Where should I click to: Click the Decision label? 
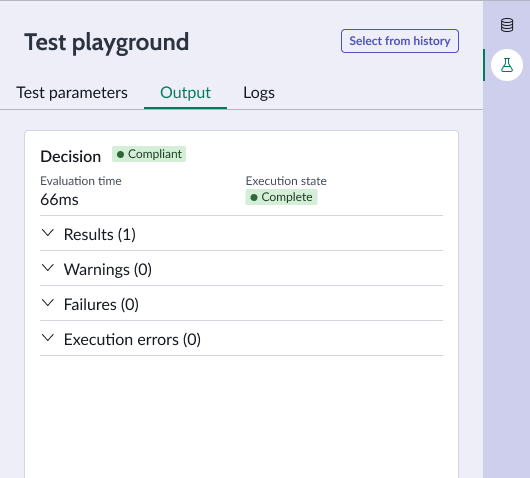(x=71, y=157)
